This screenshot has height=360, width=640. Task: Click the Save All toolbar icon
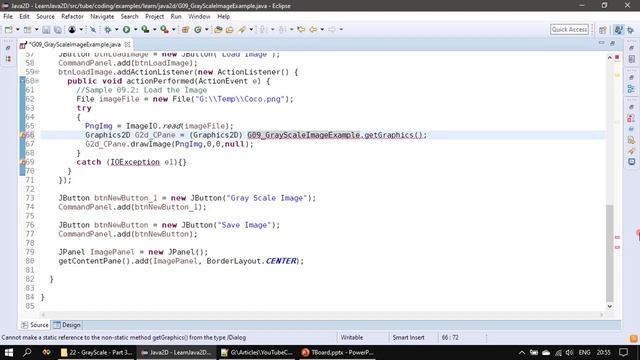click(58, 29)
